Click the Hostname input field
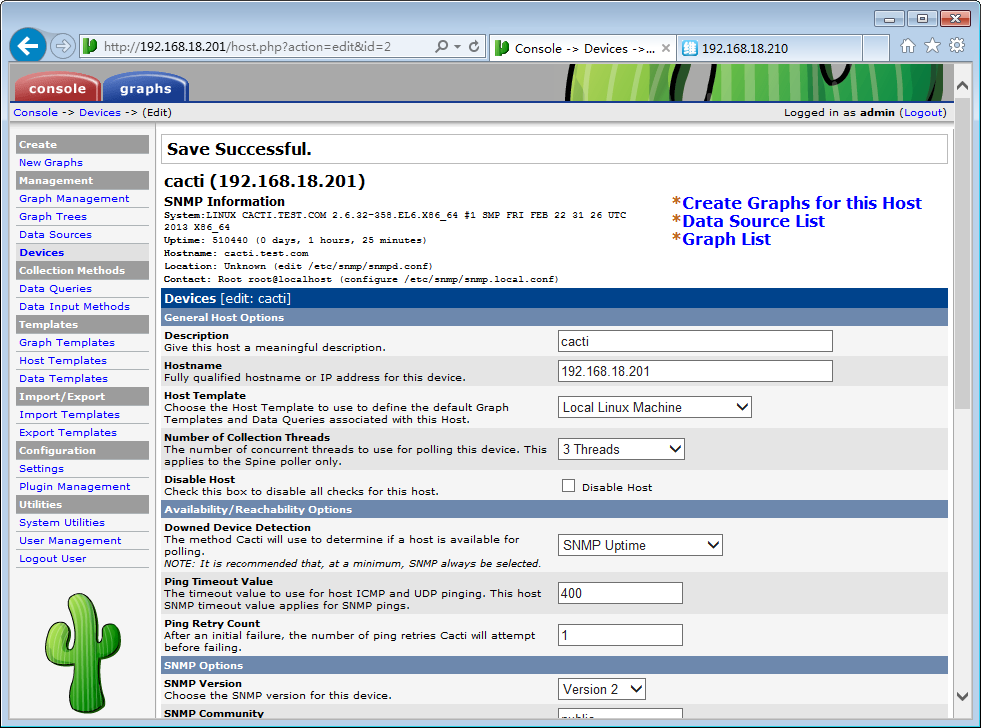981x728 pixels. (x=695, y=372)
